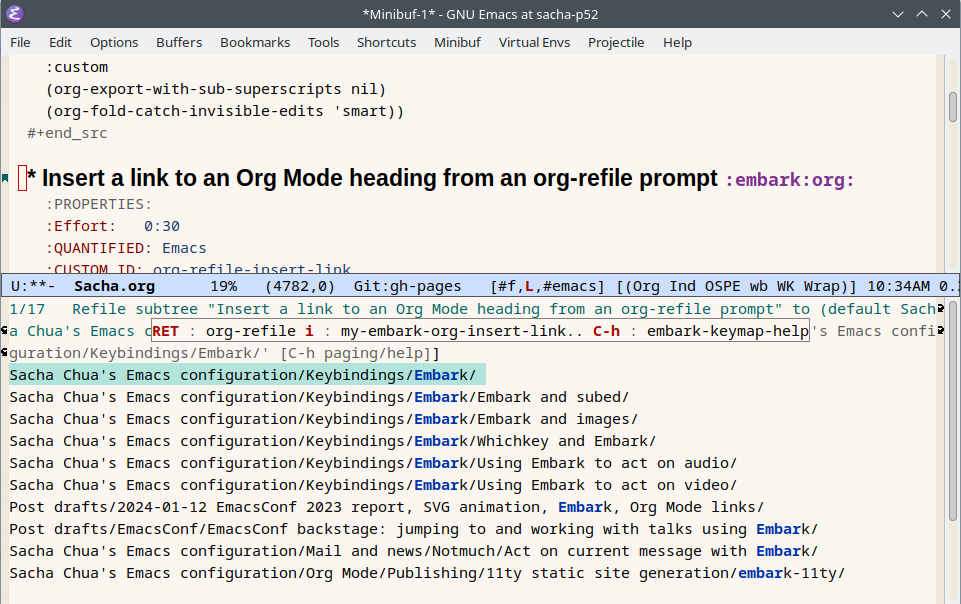Screen dimensions: 961x604
Task: Open the Bookmarks menu
Action: click(x=255, y=42)
